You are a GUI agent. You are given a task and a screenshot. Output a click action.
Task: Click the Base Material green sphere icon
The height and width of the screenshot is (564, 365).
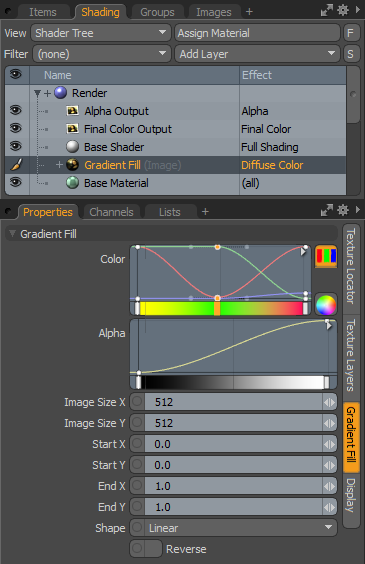click(x=72, y=183)
